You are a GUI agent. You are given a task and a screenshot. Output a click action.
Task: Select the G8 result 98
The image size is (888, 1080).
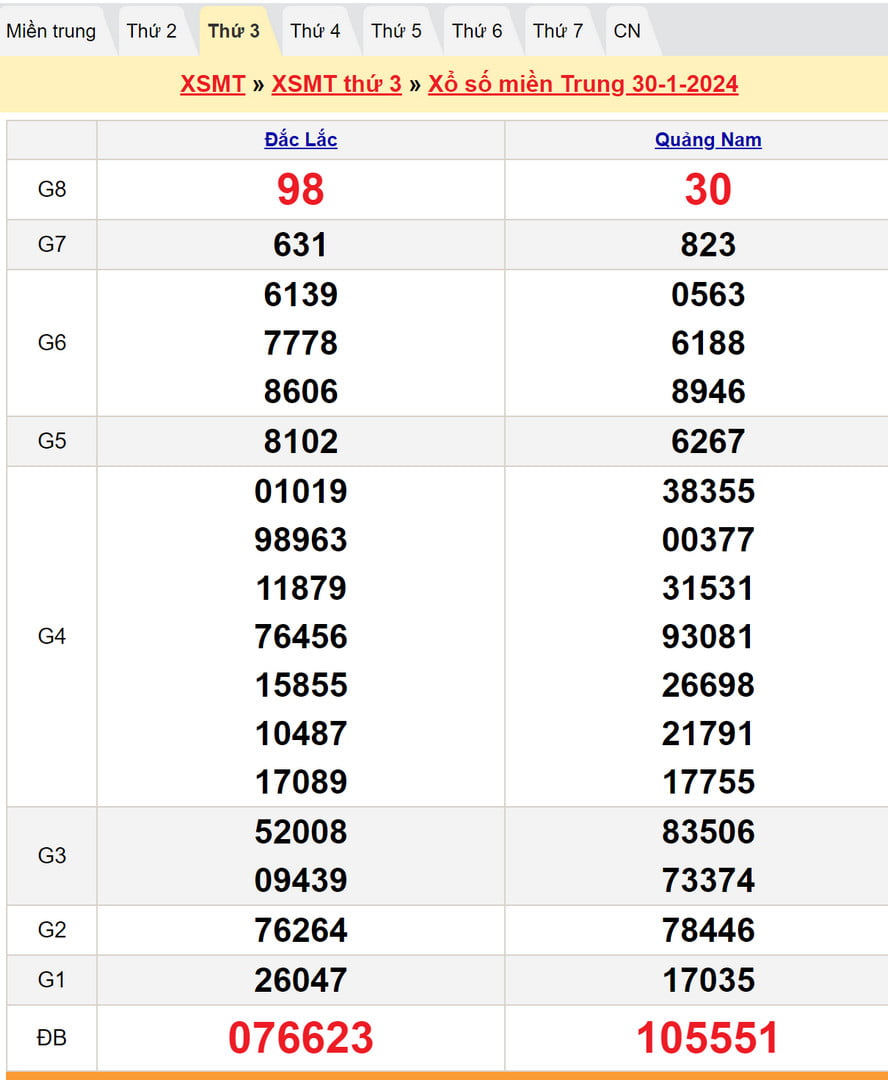[301, 189]
